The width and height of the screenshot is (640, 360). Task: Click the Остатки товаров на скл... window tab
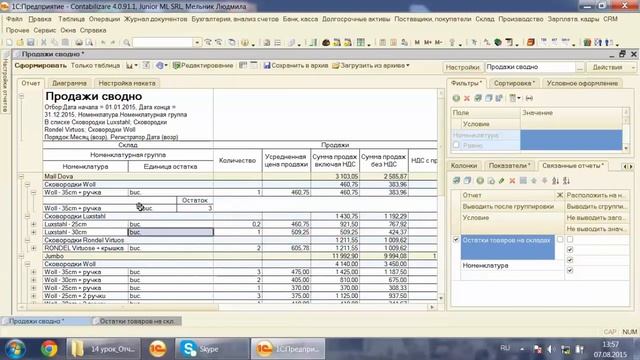click(x=137, y=321)
